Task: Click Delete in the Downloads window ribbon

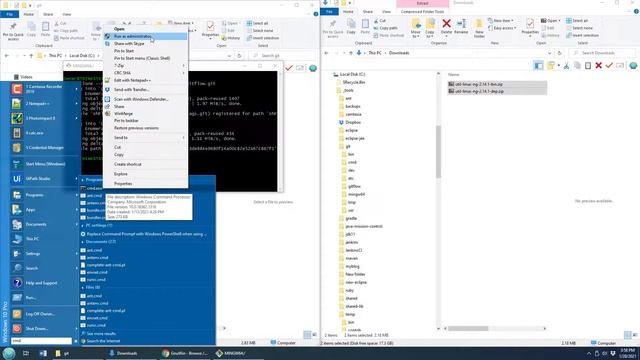Action: point(446,27)
